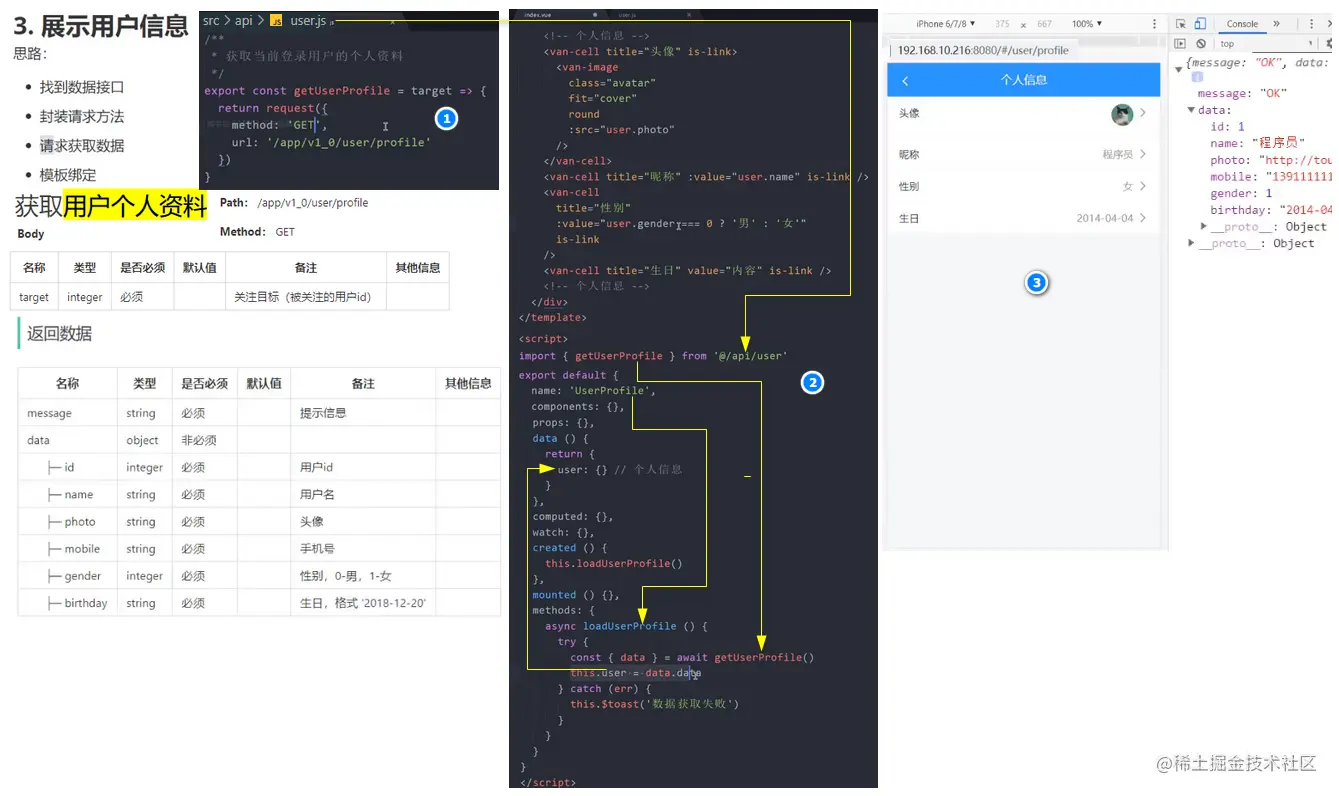Switch to the Console tab
Viewport: 1339px width, 796px height.
(1242, 24)
